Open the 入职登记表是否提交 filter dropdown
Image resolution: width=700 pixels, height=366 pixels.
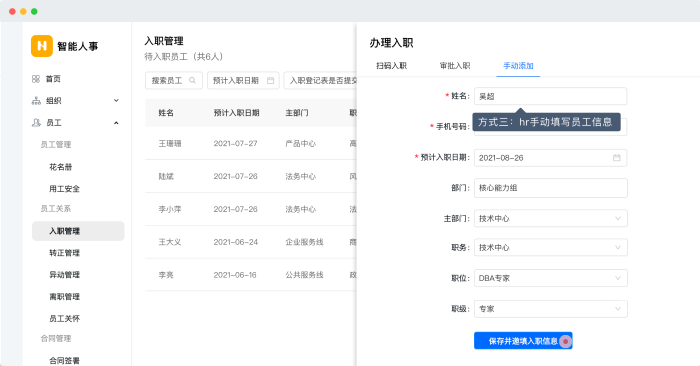[320, 80]
